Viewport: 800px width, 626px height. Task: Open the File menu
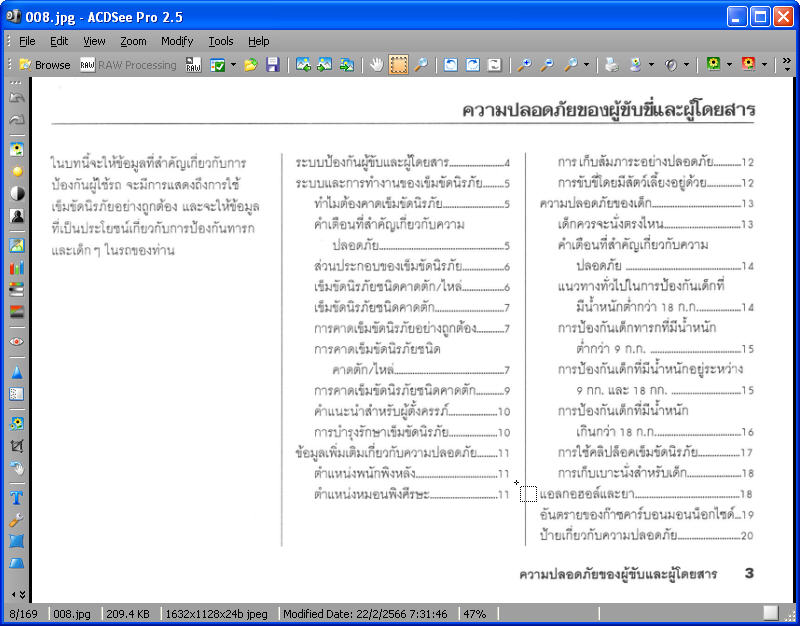[x=27, y=41]
